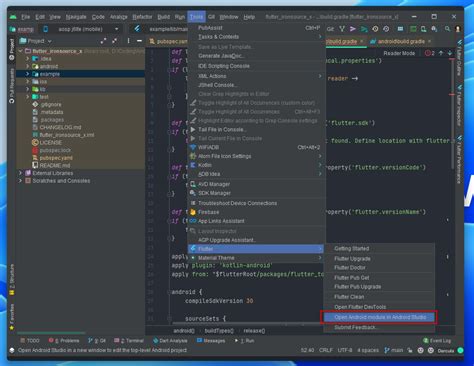The width and height of the screenshot is (474, 366).
Task: Open the Terminal tool window
Action: [129, 341]
